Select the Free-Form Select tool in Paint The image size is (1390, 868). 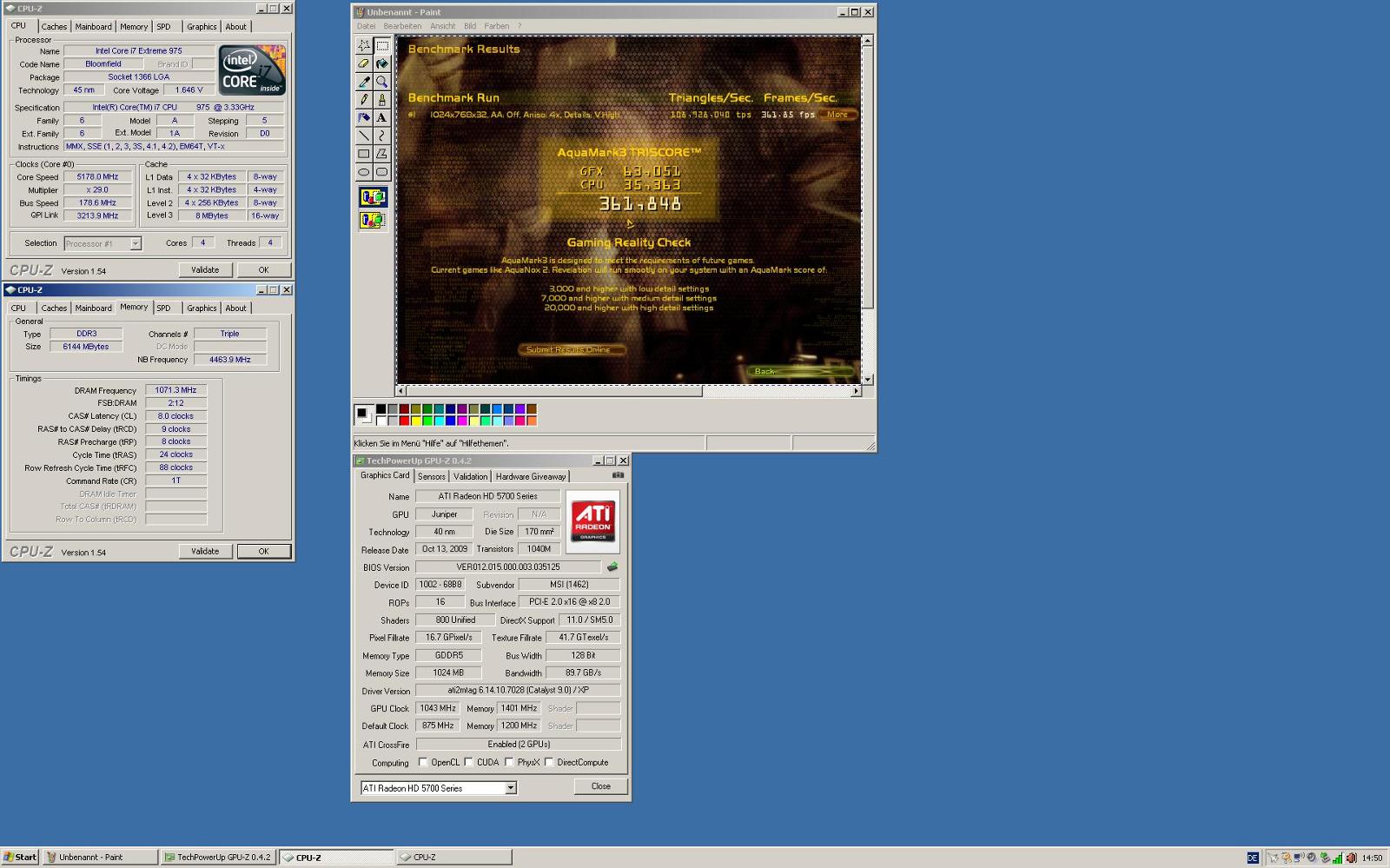pos(364,45)
